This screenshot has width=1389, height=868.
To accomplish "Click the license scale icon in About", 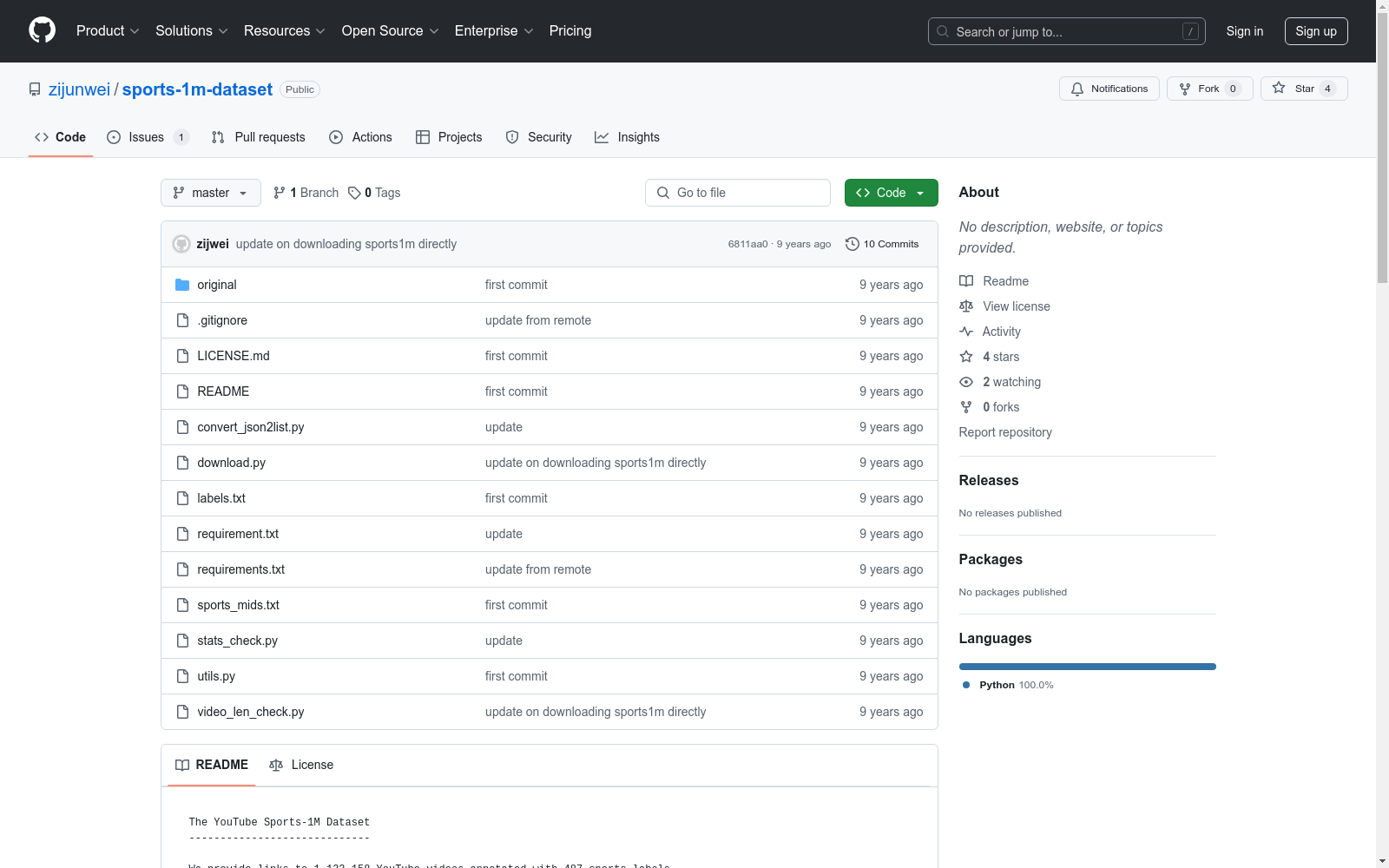I will pos(966,306).
